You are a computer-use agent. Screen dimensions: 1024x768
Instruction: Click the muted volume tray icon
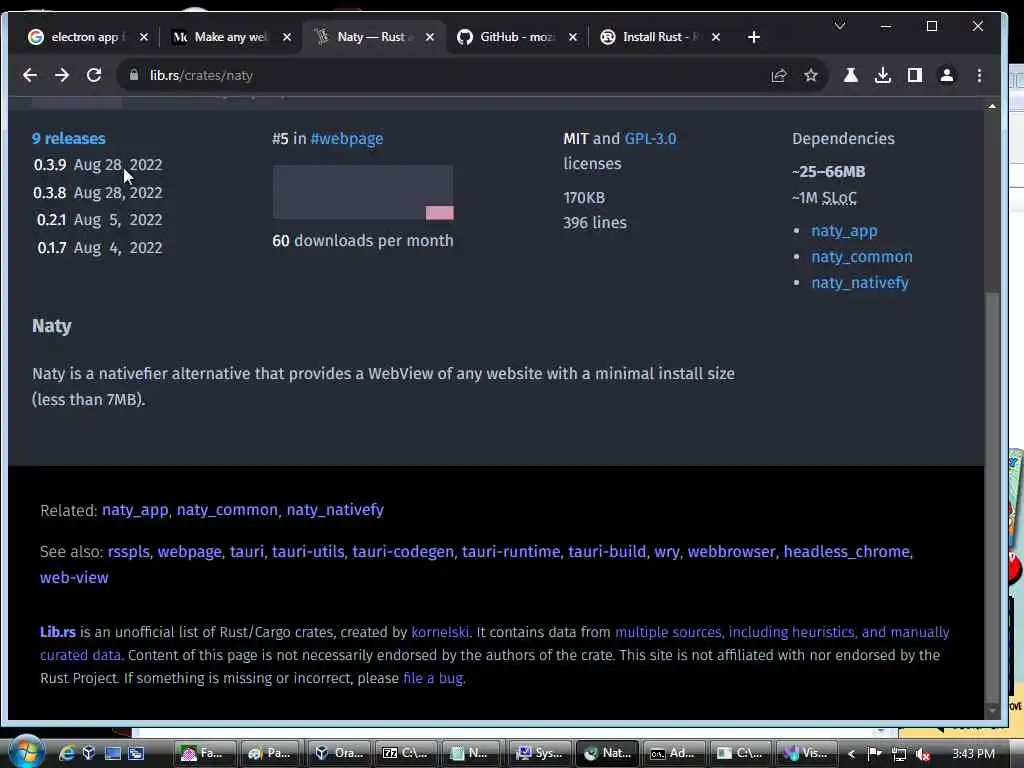pos(923,754)
